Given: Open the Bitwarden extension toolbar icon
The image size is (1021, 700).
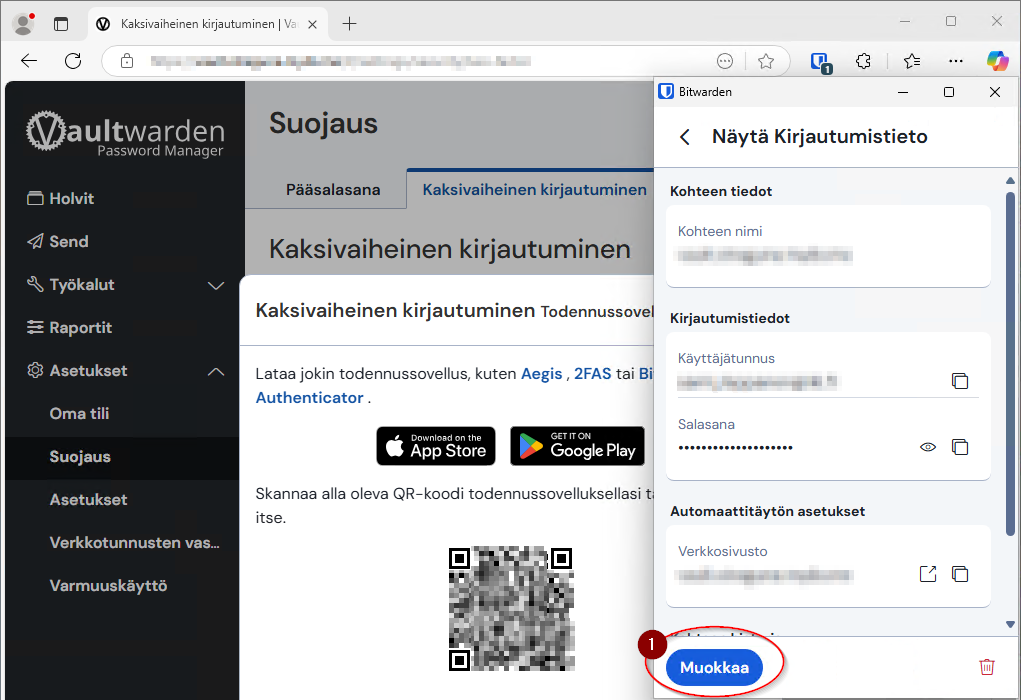Looking at the screenshot, I should (x=820, y=62).
